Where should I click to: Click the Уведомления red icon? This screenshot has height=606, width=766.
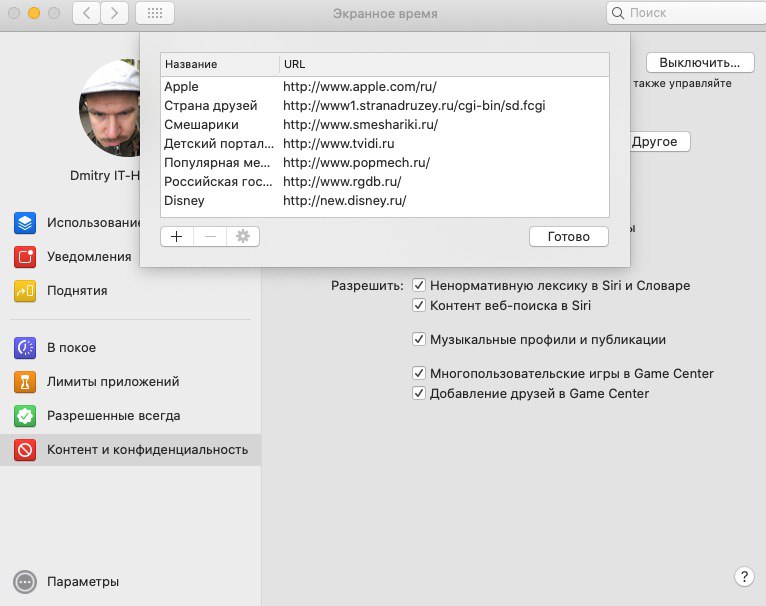click(25, 257)
